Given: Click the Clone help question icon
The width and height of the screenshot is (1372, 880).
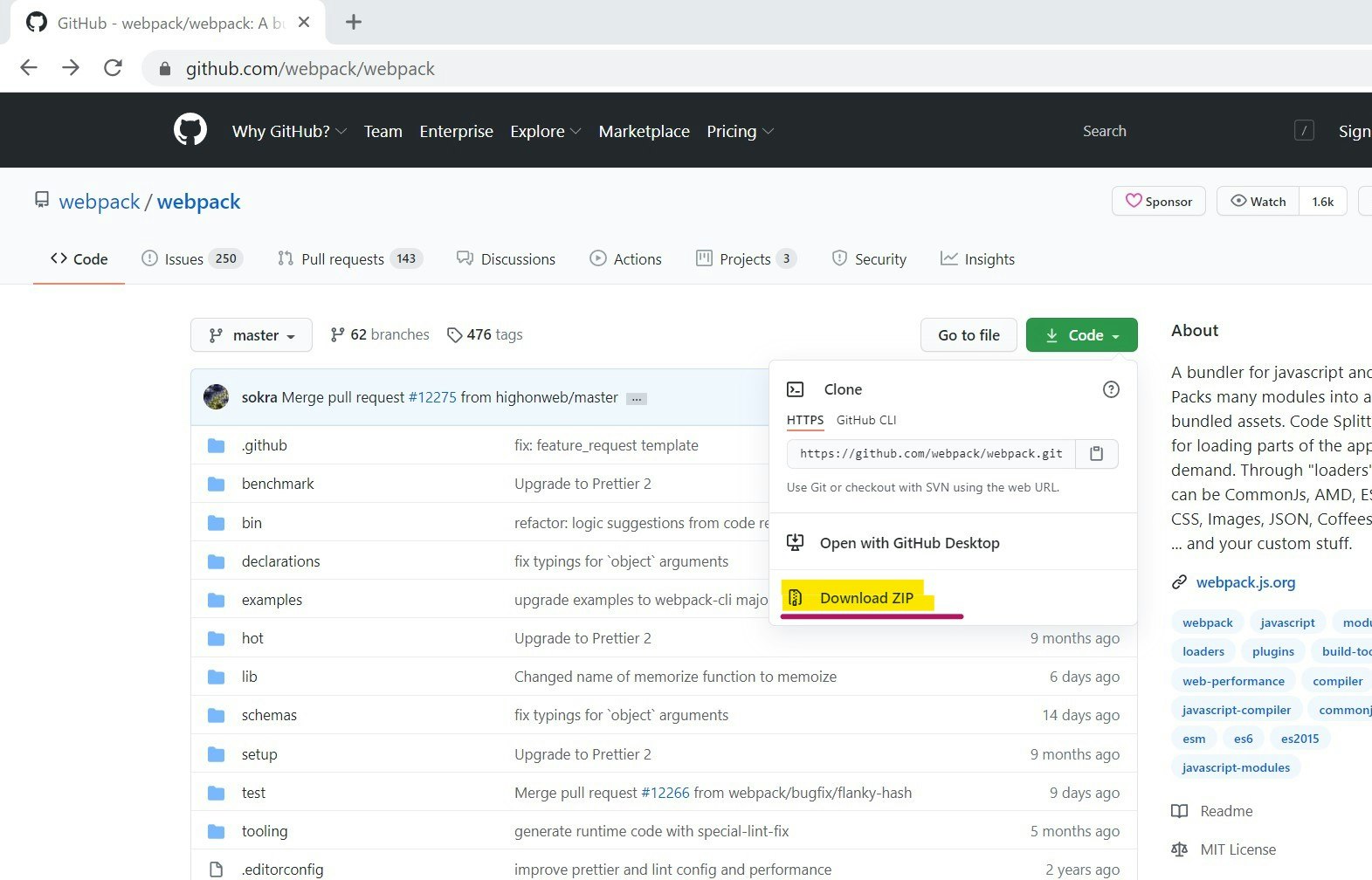Looking at the screenshot, I should 1111,389.
